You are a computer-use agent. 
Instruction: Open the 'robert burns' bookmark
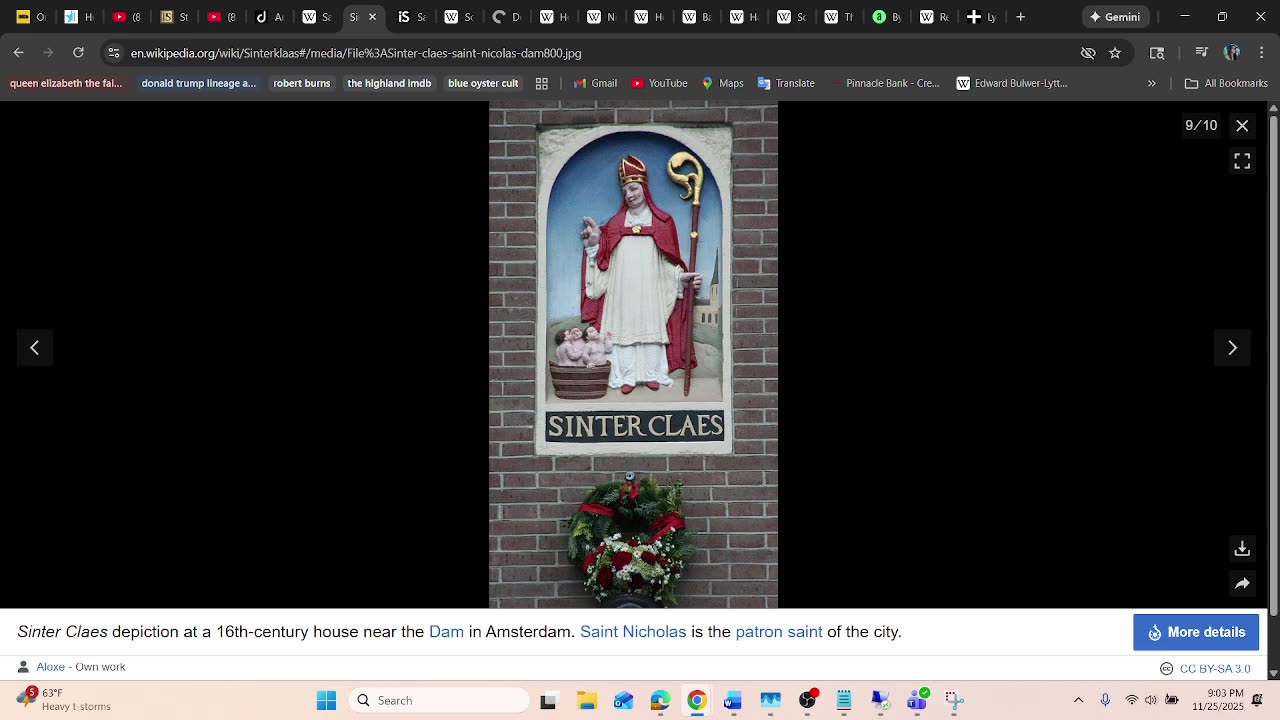pos(302,83)
